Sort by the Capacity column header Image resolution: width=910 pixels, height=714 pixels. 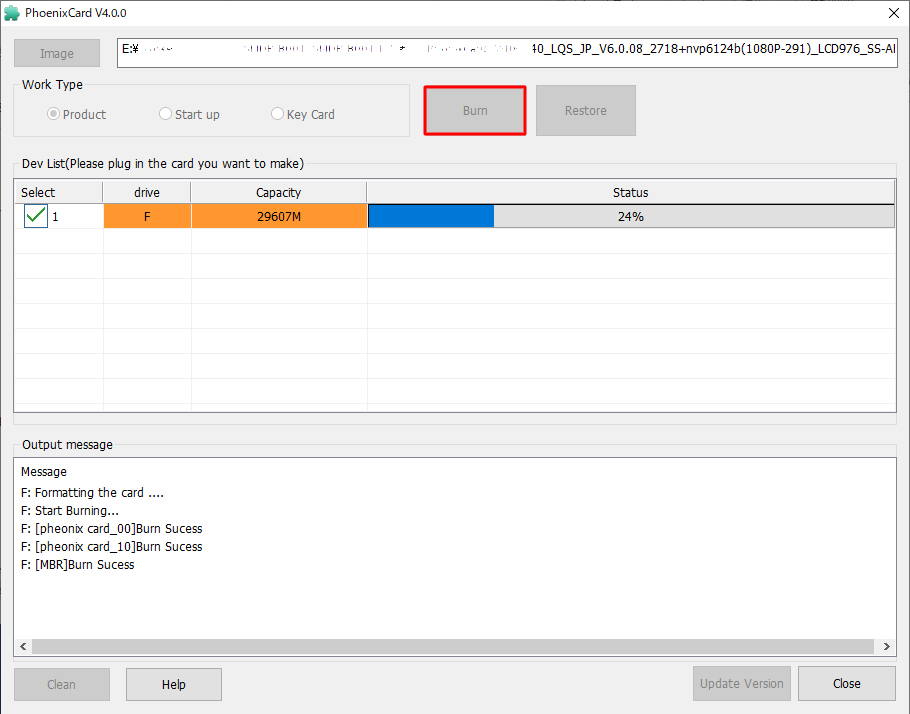278,192
